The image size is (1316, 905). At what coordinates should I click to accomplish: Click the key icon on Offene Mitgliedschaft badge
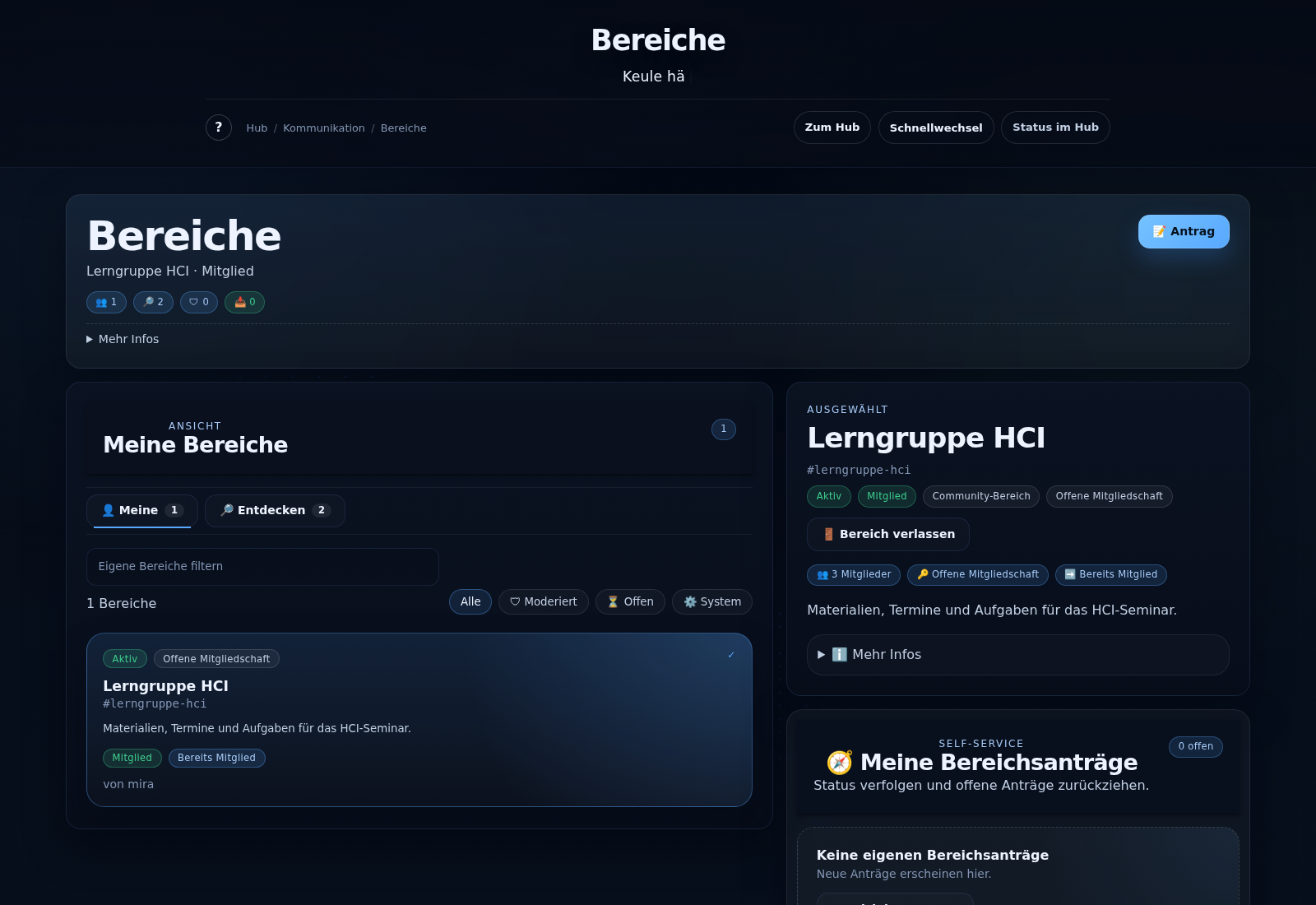tap(921, 574)
